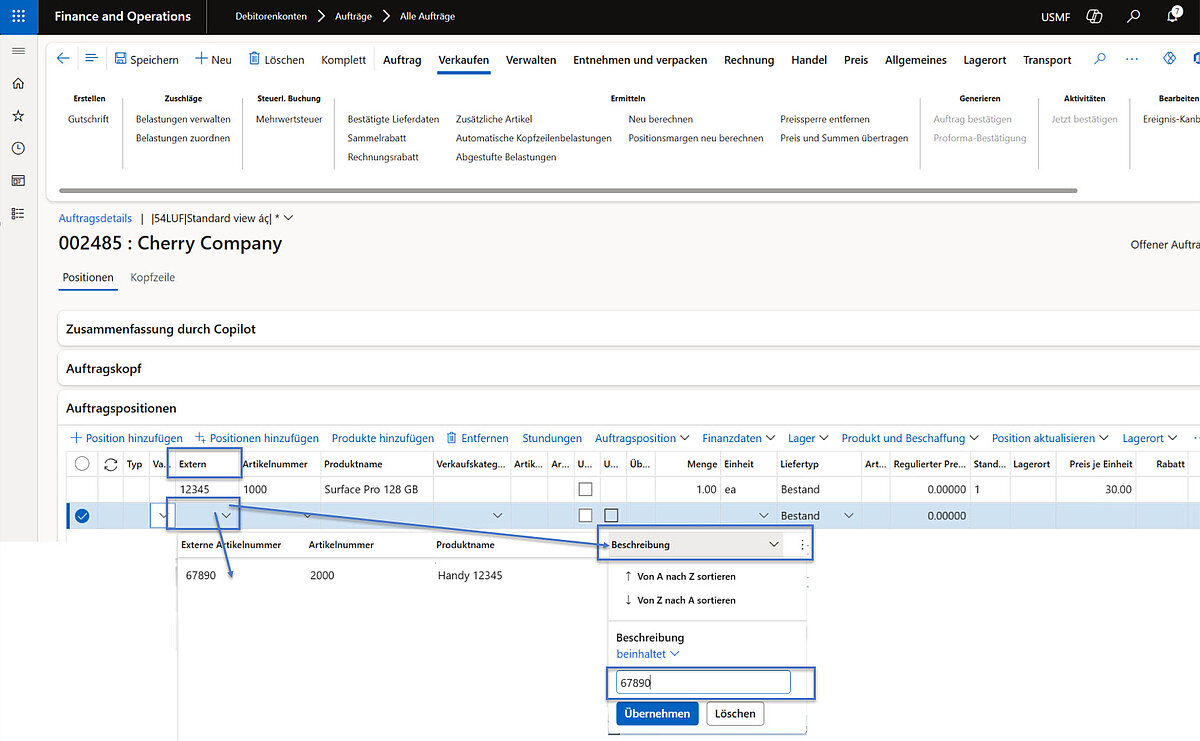The width and height of the screenshot is (1200, 741).
Task: Open Favorites star icon in sidebar
Action: coord(18,116)
